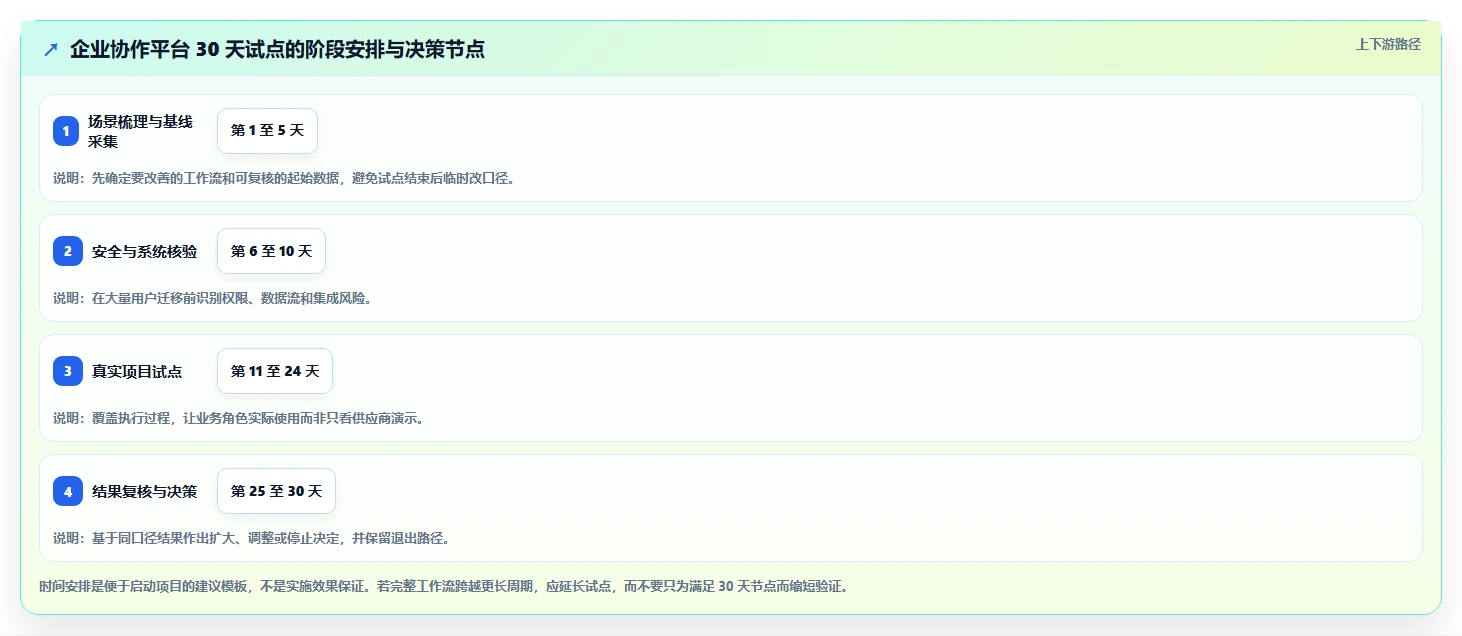Image resolution: width=1462 pixels, height=636 pixels.
Task: Click the 安全与系统核验 step title
Action: coord(144,251)
